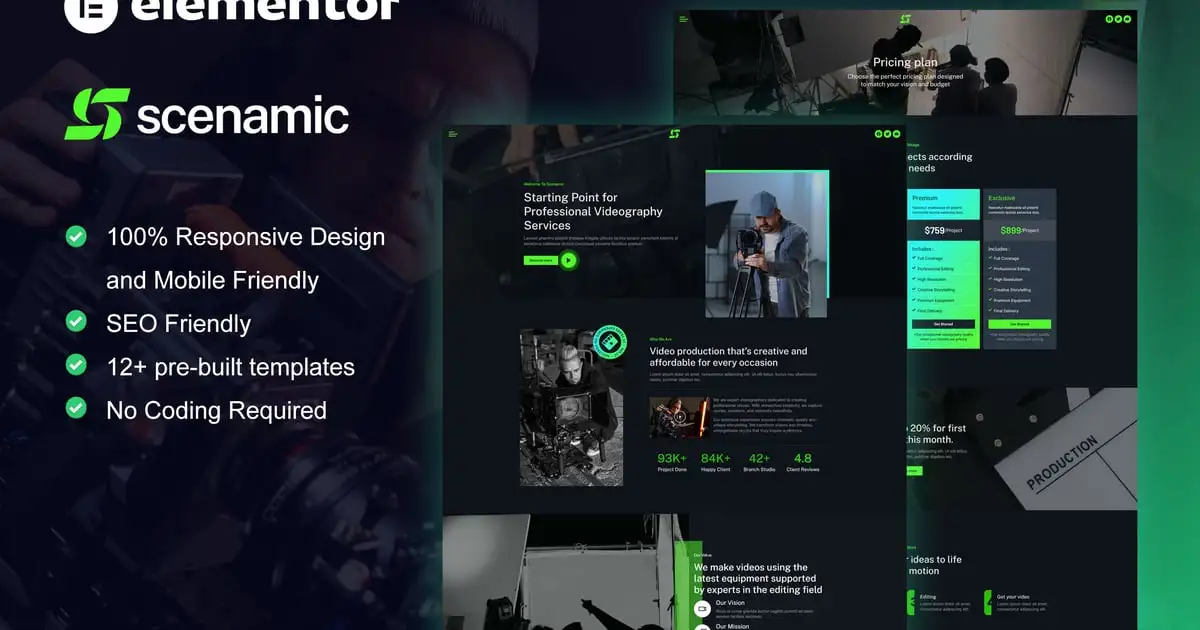Image resolution: width=1200 pixels, height=630 pixels.
Task: Click the Premium plan title
Action: (x=925, y=198)
